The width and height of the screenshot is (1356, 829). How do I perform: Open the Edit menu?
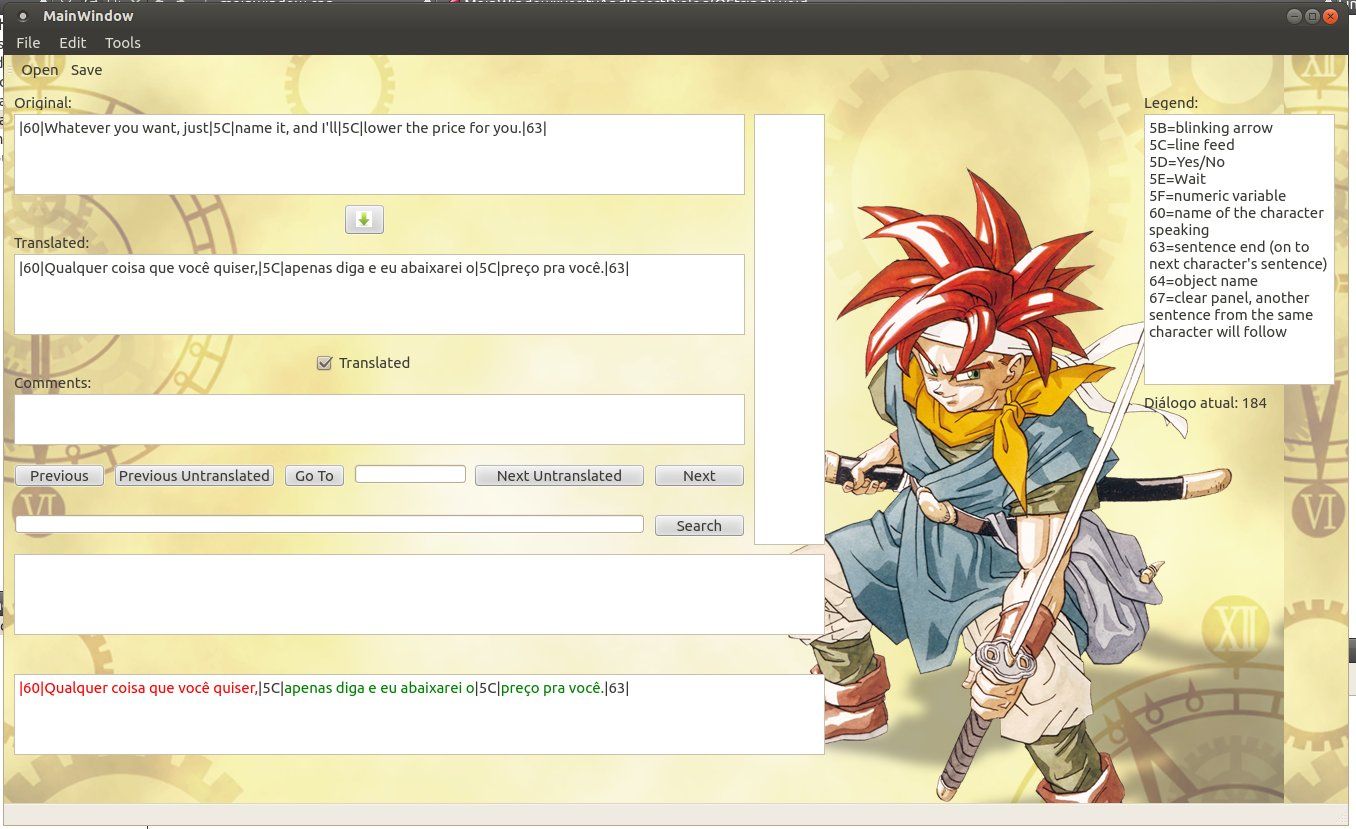pyautogui.click(x=73, y=43)
